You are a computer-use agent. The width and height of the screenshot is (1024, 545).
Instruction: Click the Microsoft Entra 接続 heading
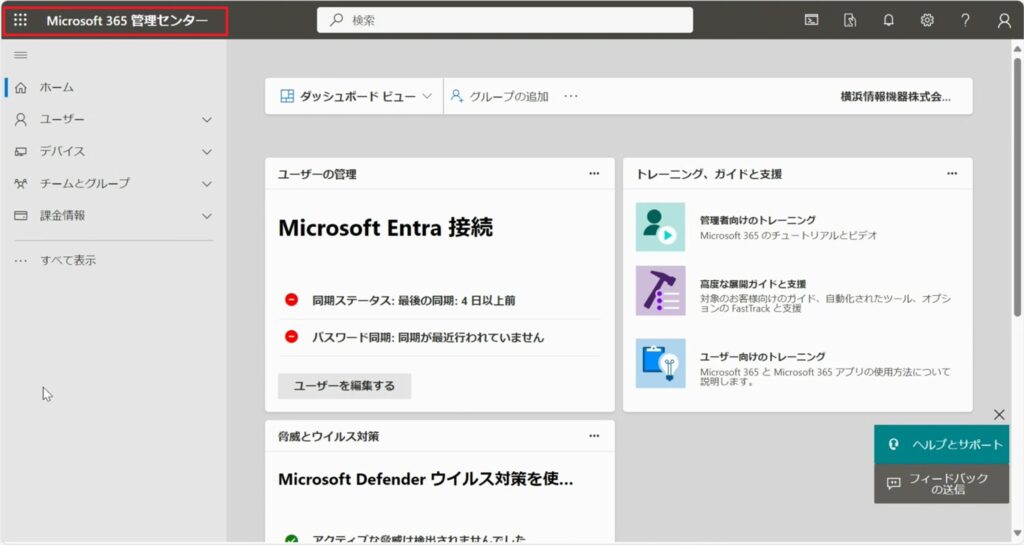coord(385,228)
